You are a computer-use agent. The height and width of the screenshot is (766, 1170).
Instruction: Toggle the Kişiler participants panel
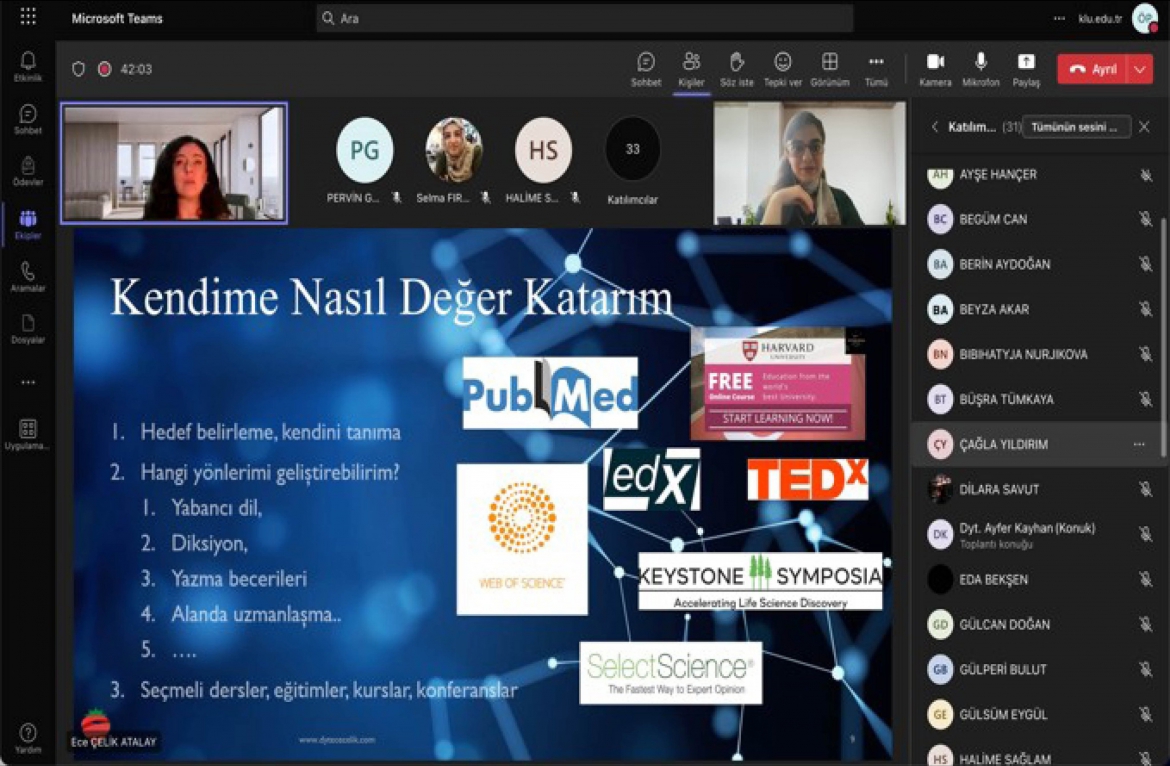tap(691, 69)
